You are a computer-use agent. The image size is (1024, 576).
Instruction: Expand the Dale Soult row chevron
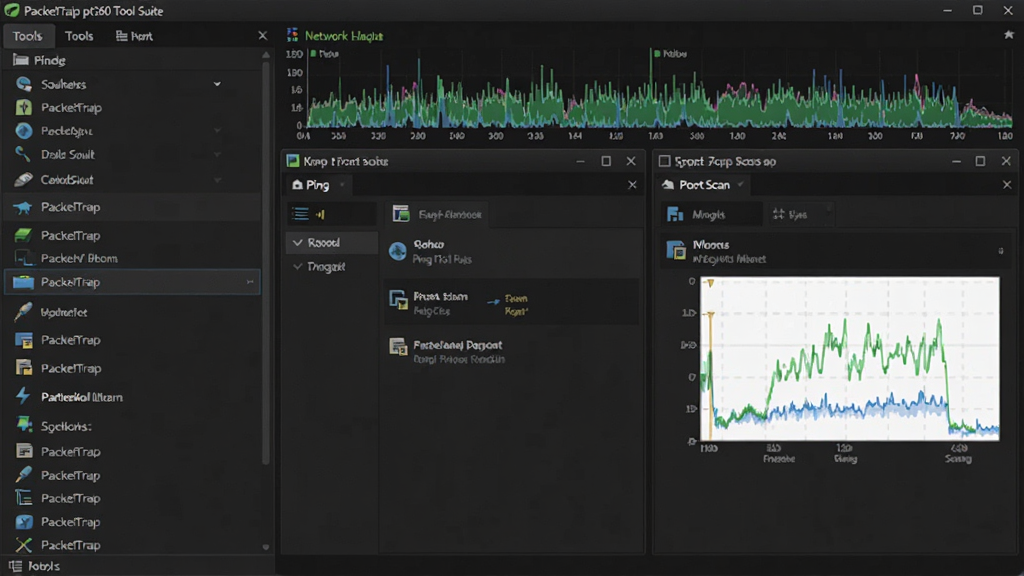217,155
